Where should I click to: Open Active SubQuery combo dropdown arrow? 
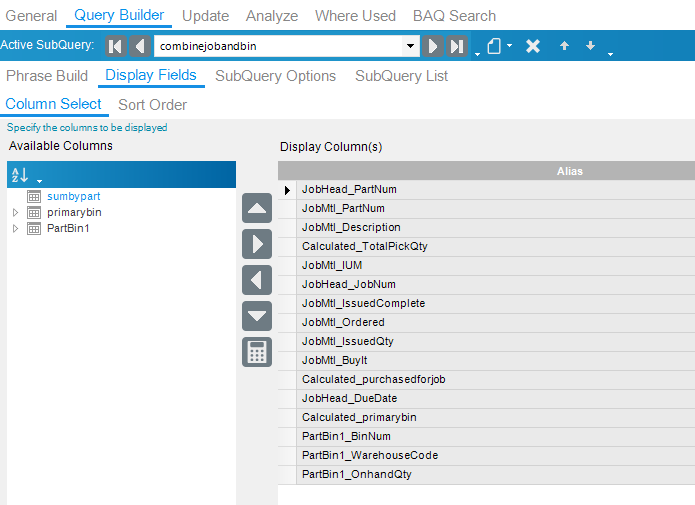click(x=410, y=46)
